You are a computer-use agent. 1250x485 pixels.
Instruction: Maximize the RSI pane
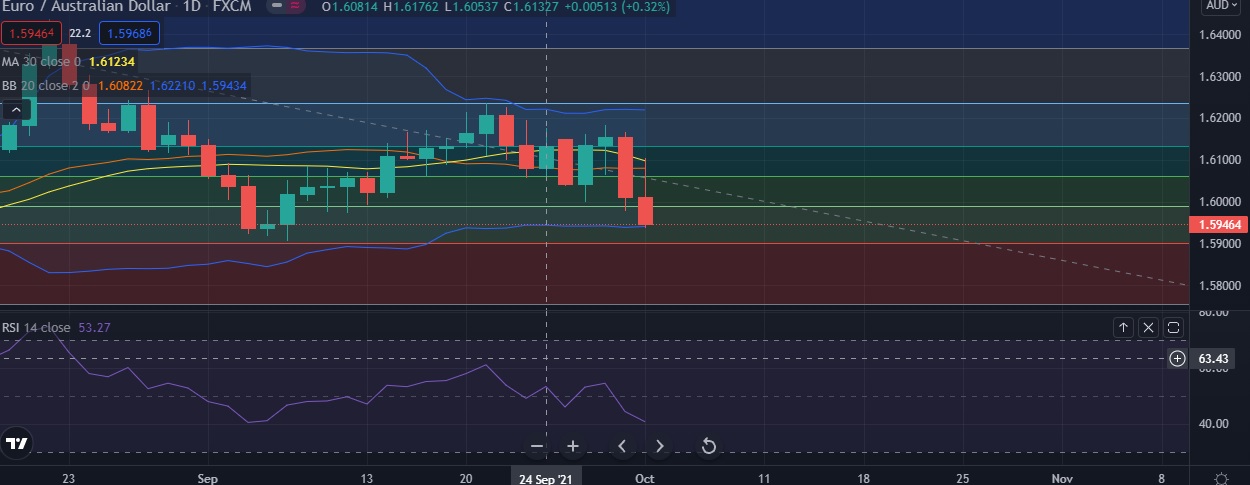point(1173,327)
